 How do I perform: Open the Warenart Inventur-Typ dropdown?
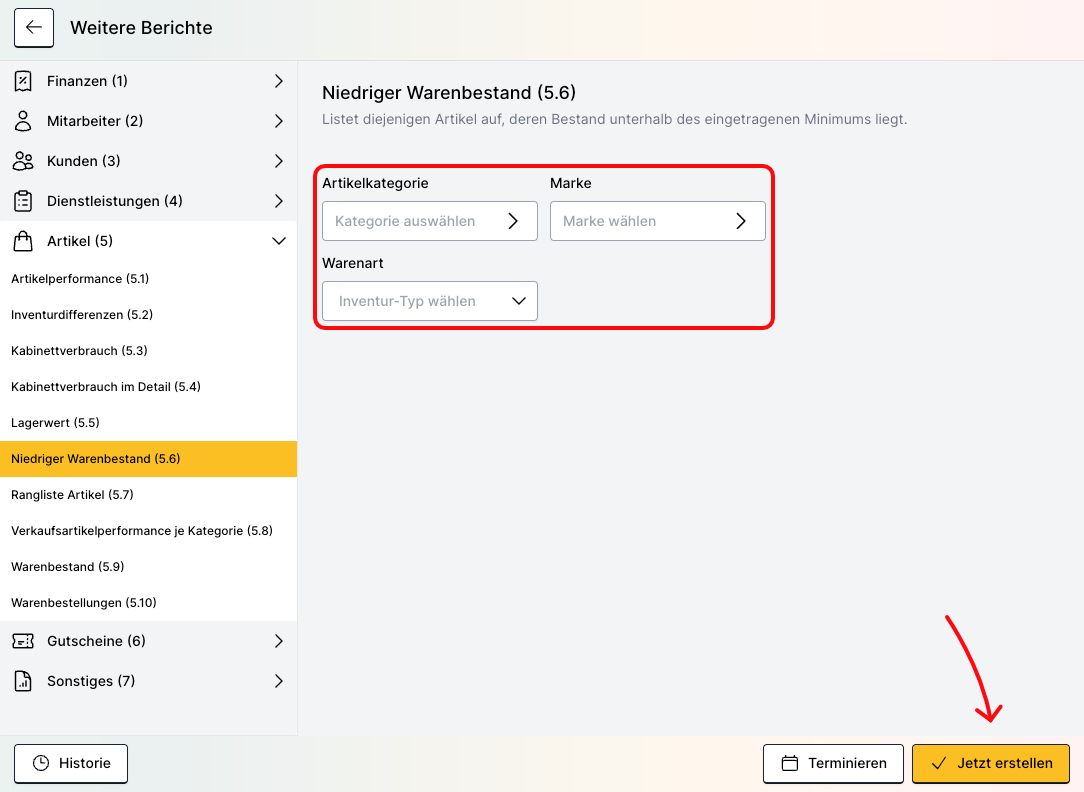point(430,301)
